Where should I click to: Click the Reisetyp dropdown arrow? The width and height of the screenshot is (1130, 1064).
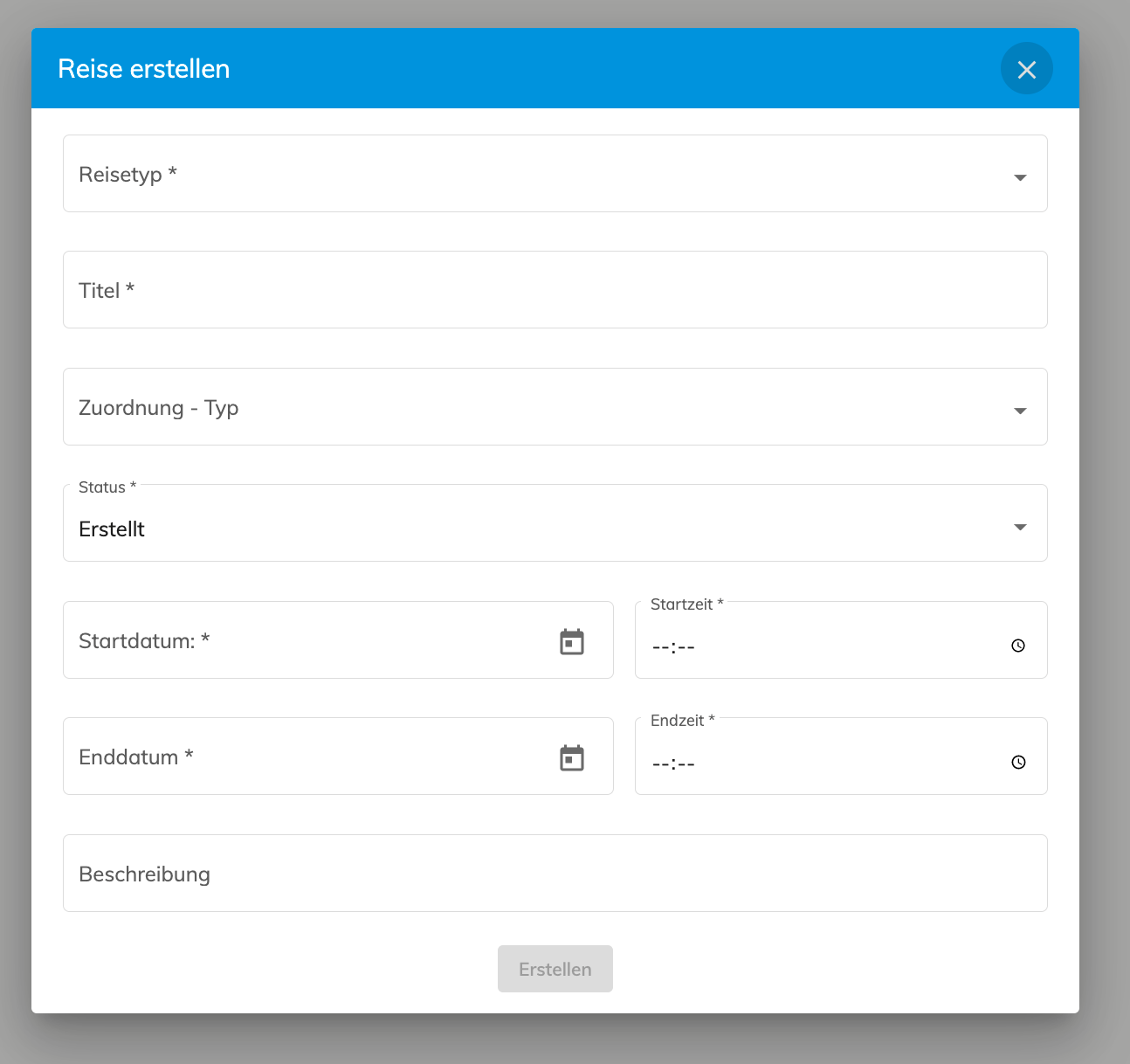[1019, 177]
